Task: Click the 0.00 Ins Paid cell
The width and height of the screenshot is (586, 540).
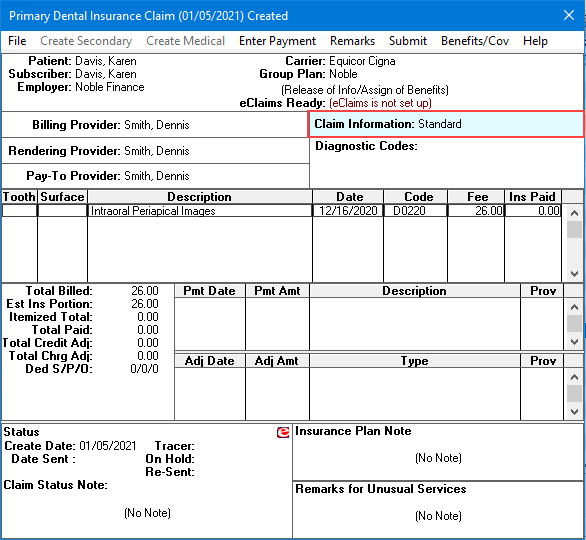Action: click(533, 211)
